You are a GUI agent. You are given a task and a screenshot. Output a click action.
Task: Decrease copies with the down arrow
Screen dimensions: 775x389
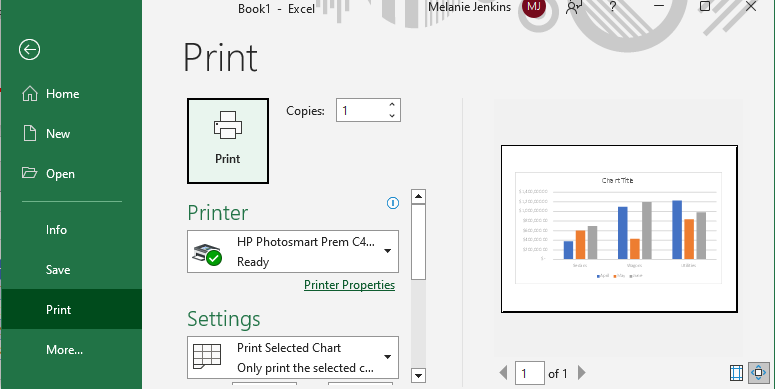tap(392, 116)
